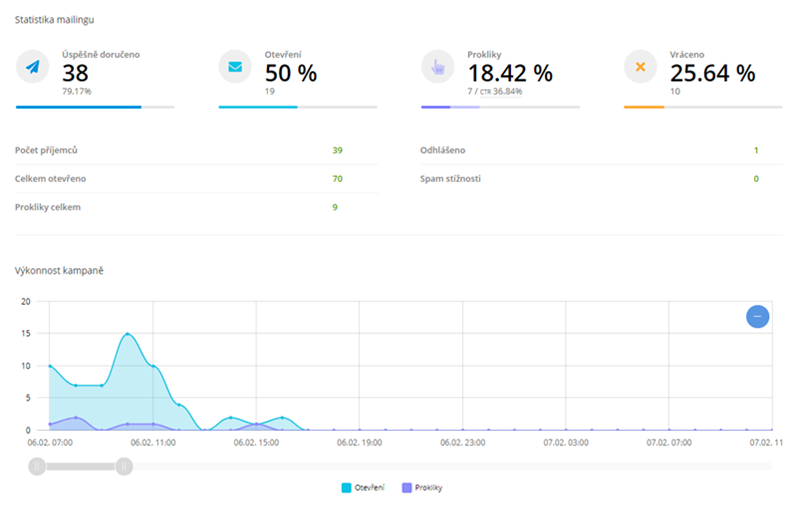The width and height of the screenshot is (798, 511).
Task: Click the right range slider handle
Action: click(124, 466)
